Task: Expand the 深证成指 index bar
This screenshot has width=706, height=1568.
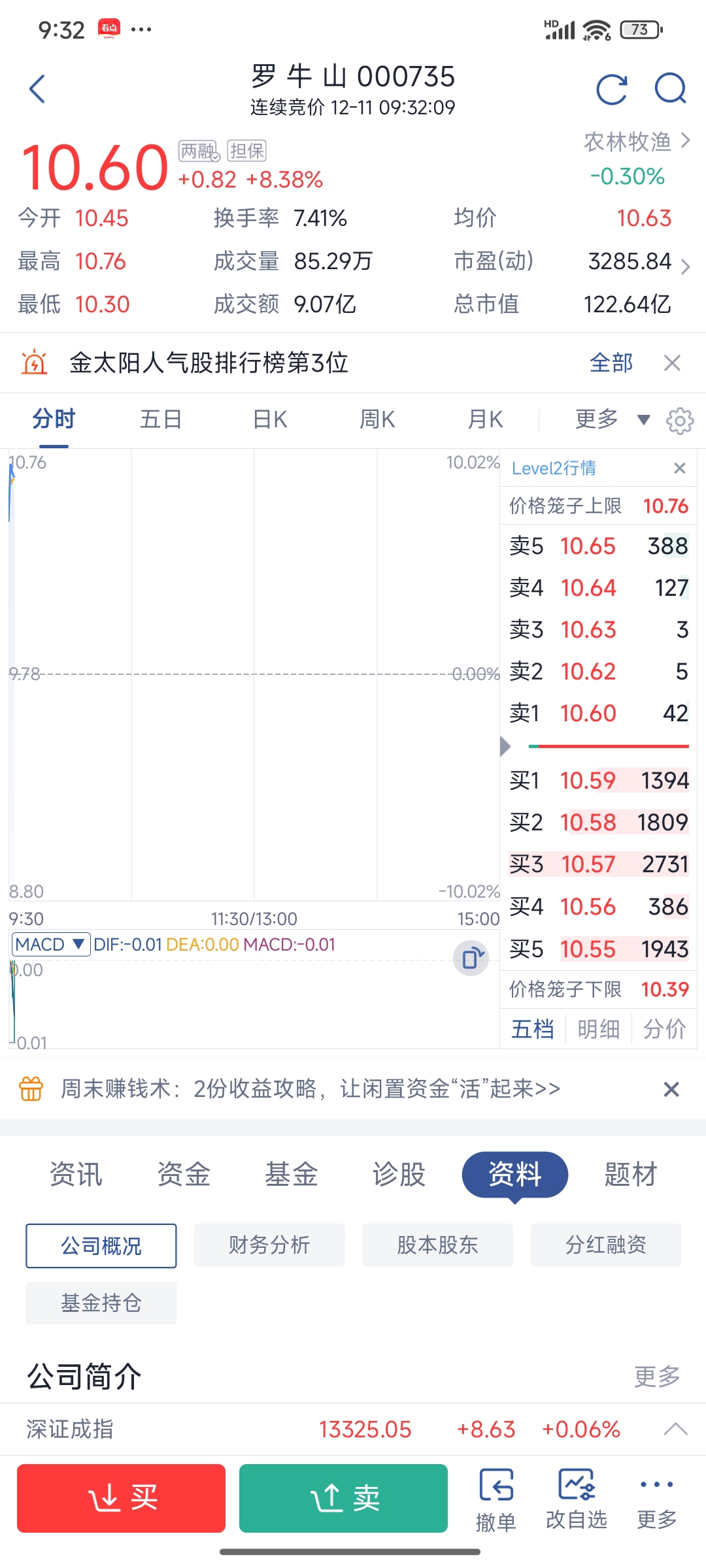Action: coord(675,1429)
